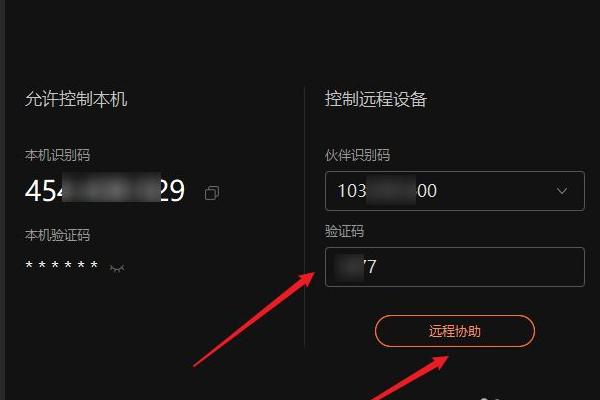Click into the 验证码 input box
The height and width of the screenshot is (400, 600).
(455, 267)
